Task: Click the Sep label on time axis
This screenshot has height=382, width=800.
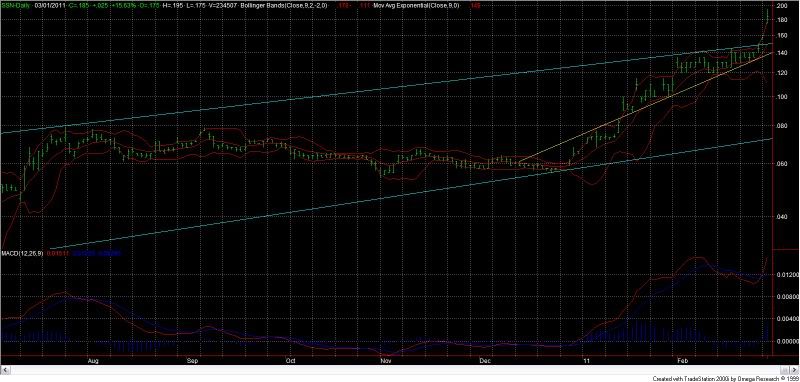Action: pos(191,361)
